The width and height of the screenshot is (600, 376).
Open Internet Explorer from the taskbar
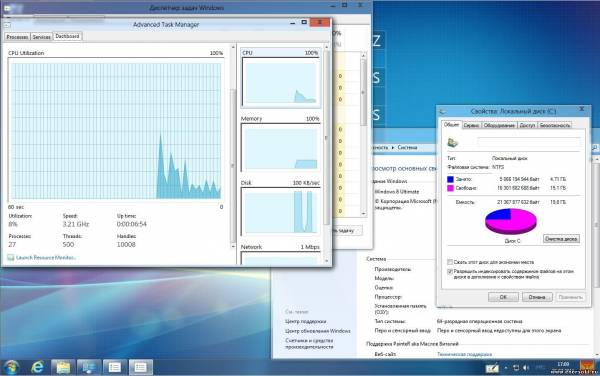(37, 367)
